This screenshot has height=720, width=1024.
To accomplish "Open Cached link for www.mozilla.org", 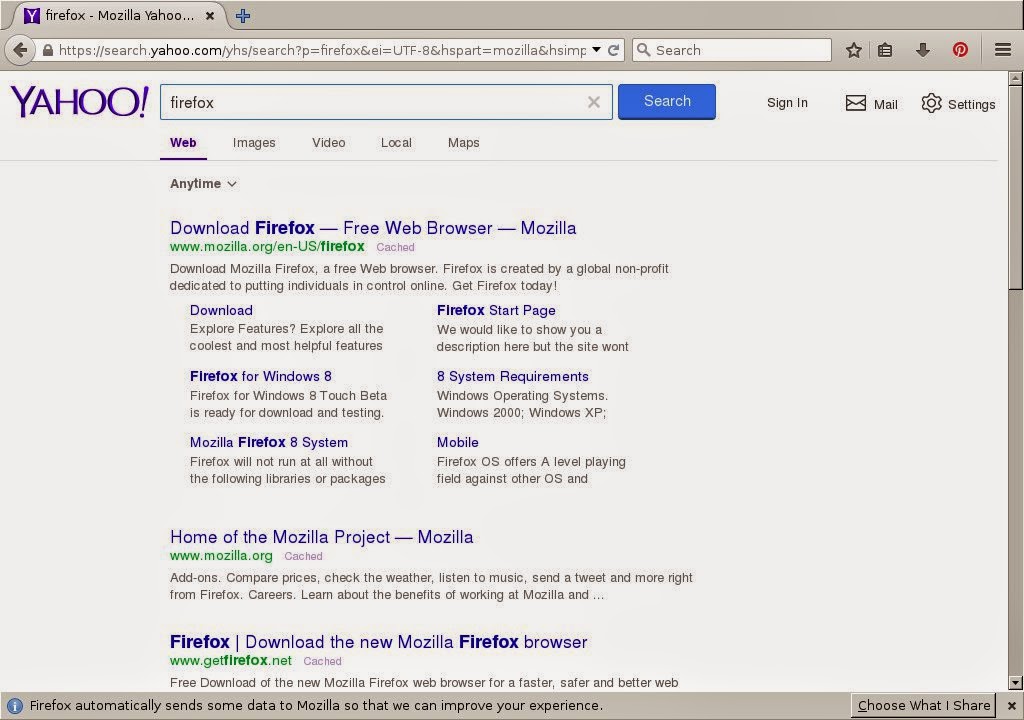I will 303,556.
